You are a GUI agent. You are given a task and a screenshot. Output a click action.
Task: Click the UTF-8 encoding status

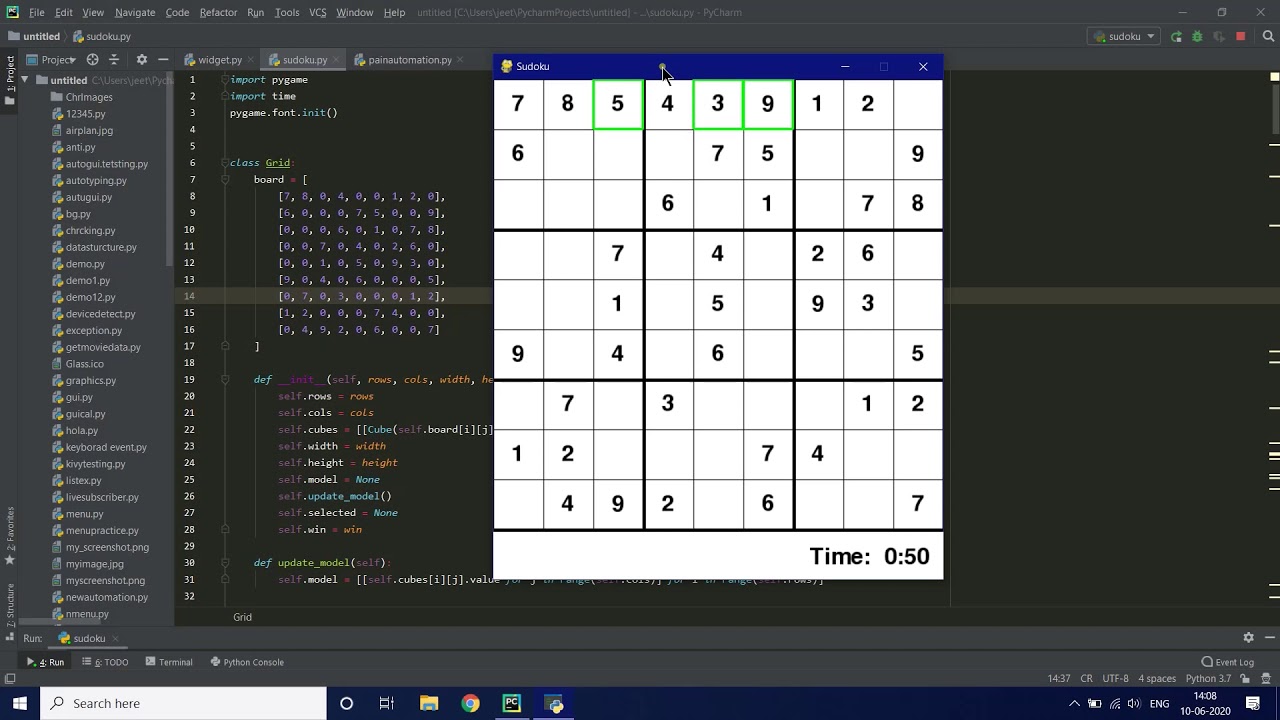point(1115,679)
